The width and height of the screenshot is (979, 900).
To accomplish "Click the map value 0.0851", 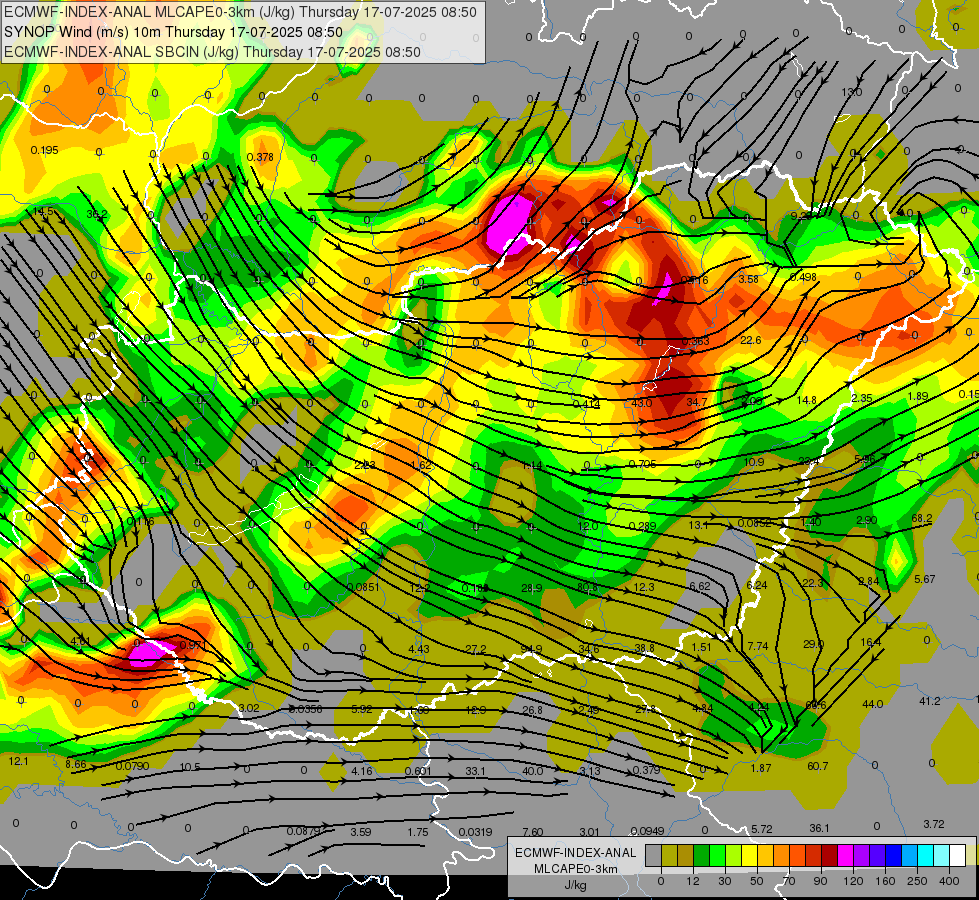I will tap(363, 587).
